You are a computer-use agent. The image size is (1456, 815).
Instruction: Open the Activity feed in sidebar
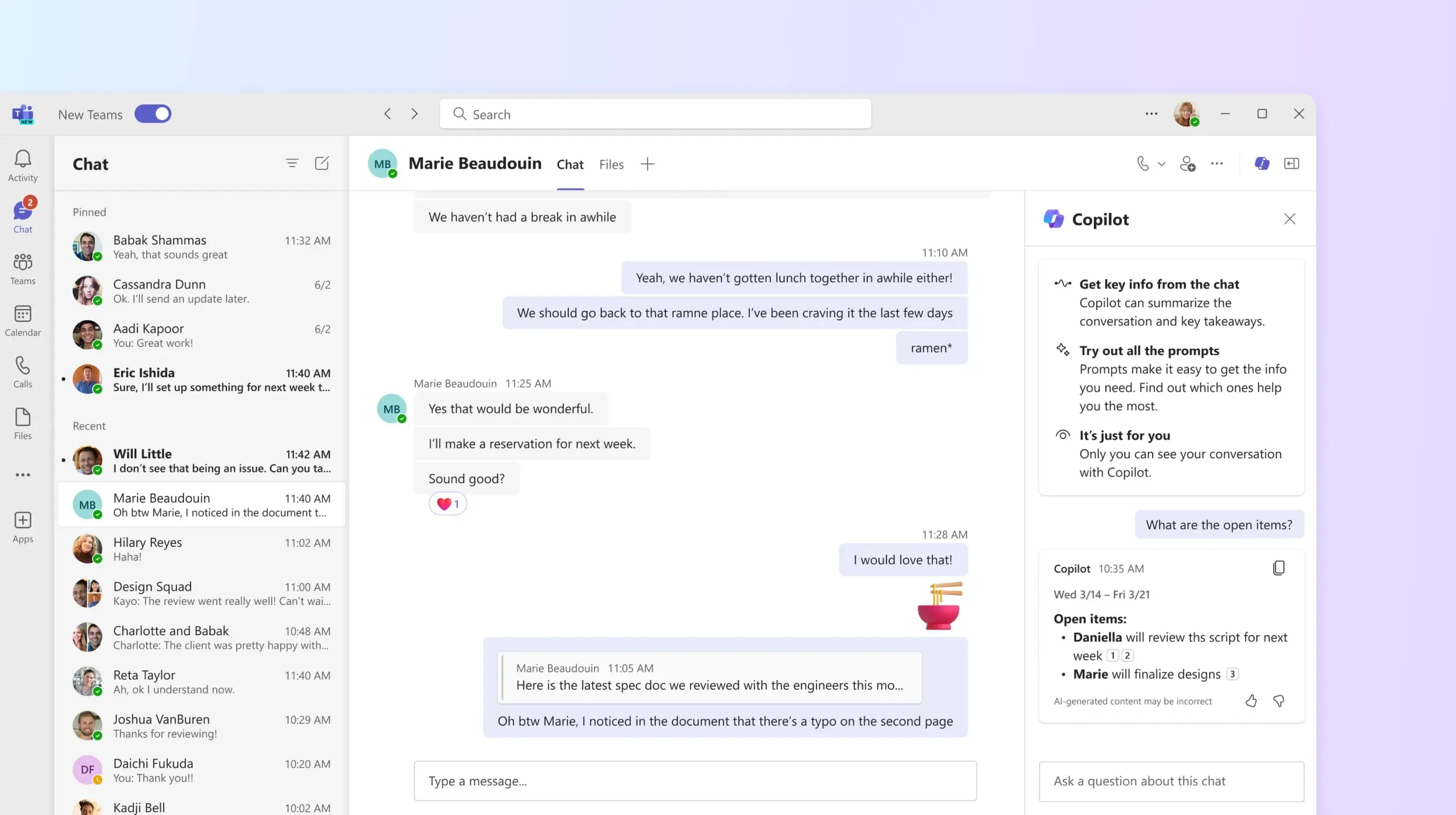click(x=23, y=165)
